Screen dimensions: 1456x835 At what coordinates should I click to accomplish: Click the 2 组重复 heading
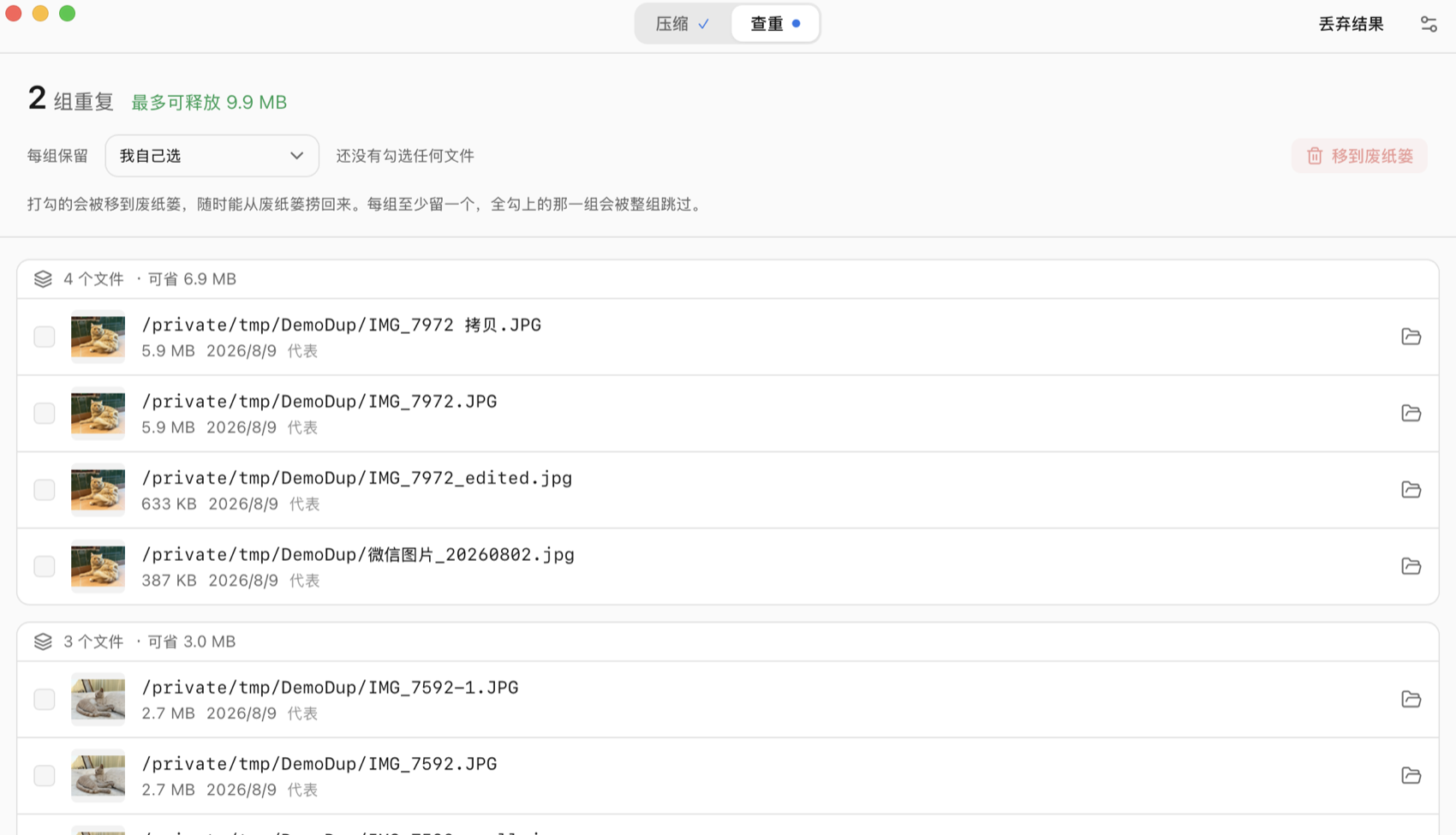pyautogui.click(x=71, y=99)
